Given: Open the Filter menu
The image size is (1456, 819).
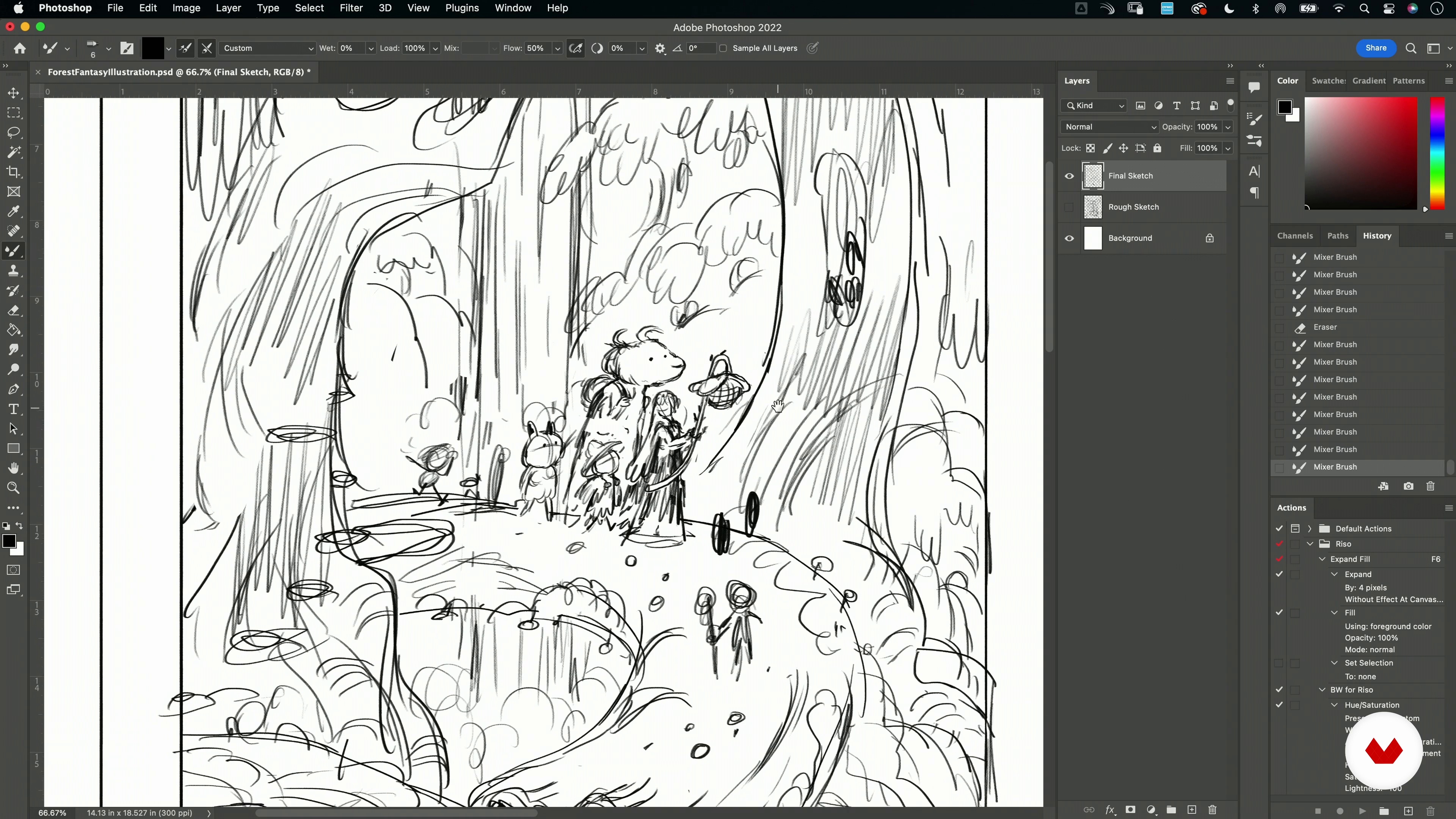Looking at the screenshot, I should click(351, 8).
